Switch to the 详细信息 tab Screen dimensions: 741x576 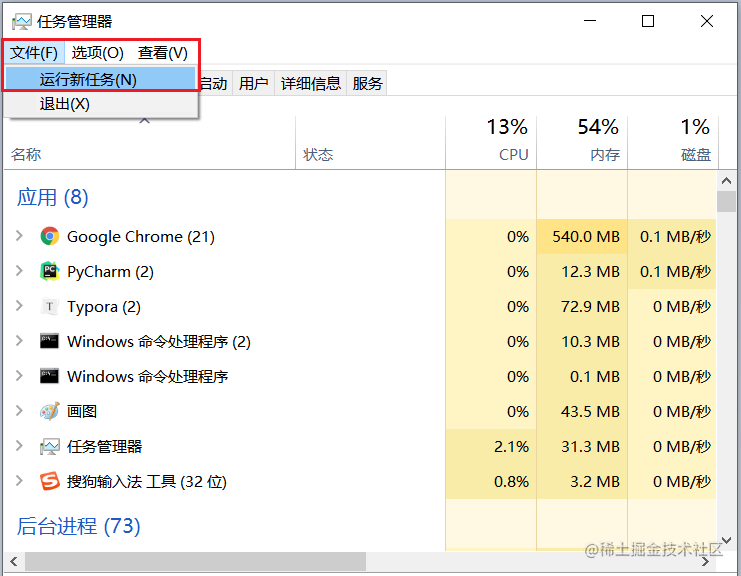pyautogui.click(x=310, y=84)
